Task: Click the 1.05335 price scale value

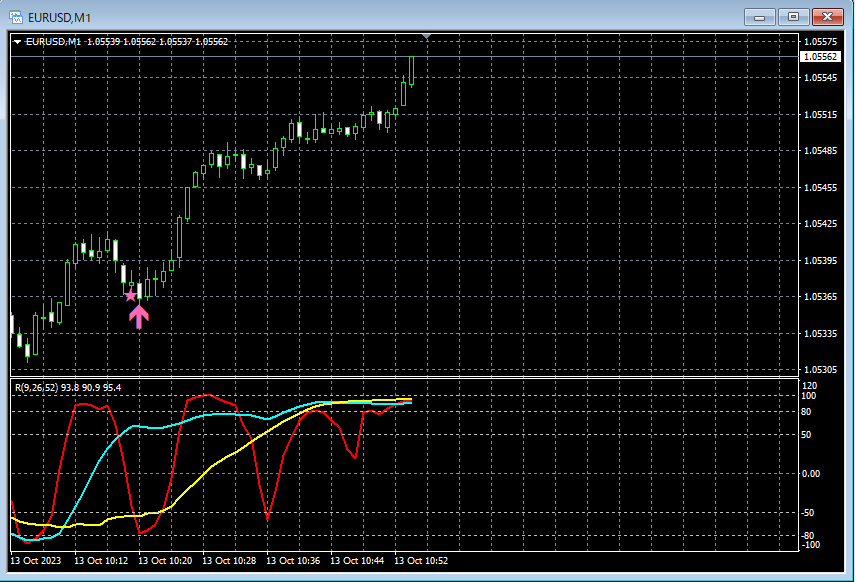Action: [821, 334]
